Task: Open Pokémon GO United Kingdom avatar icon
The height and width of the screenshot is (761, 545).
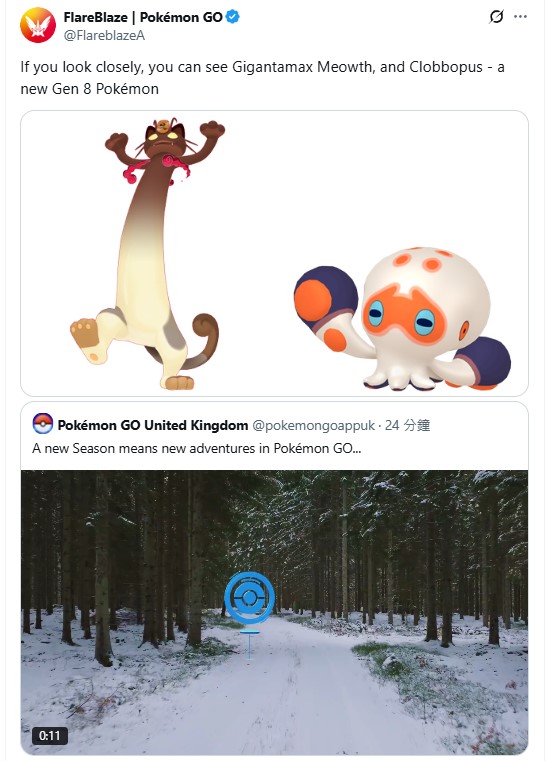Action: click(x=43, y=424)
